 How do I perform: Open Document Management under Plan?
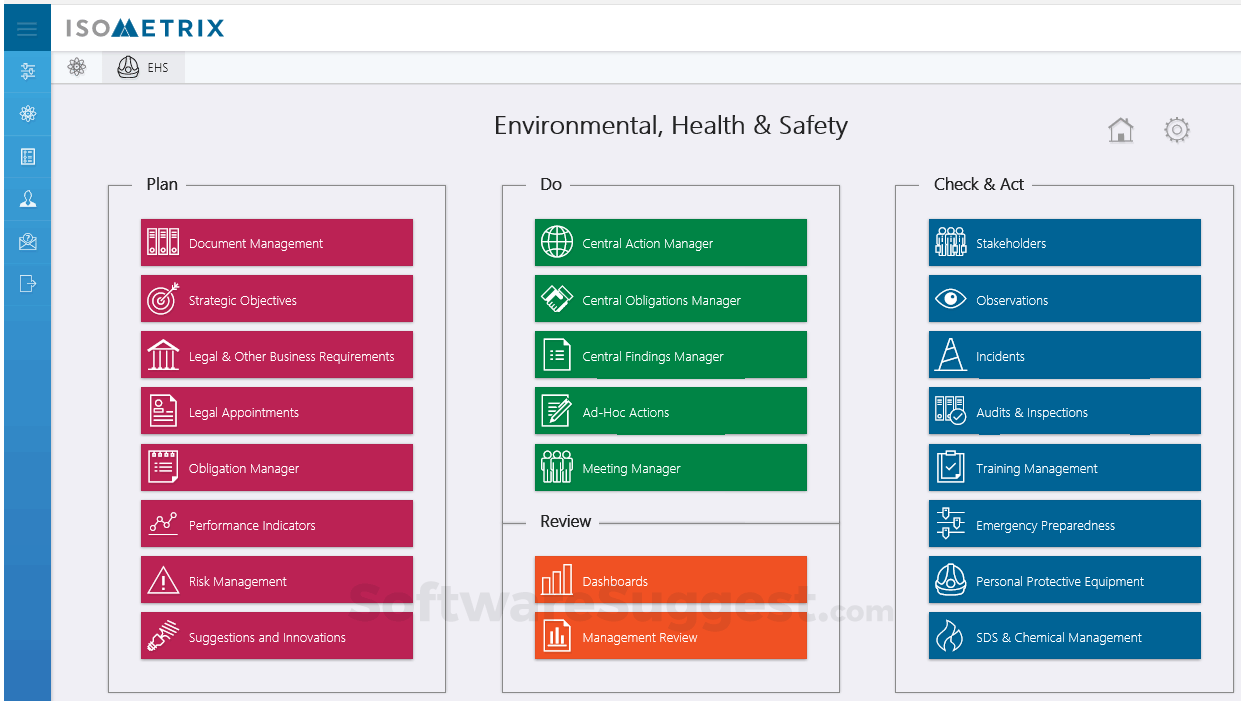pos(277,242)
